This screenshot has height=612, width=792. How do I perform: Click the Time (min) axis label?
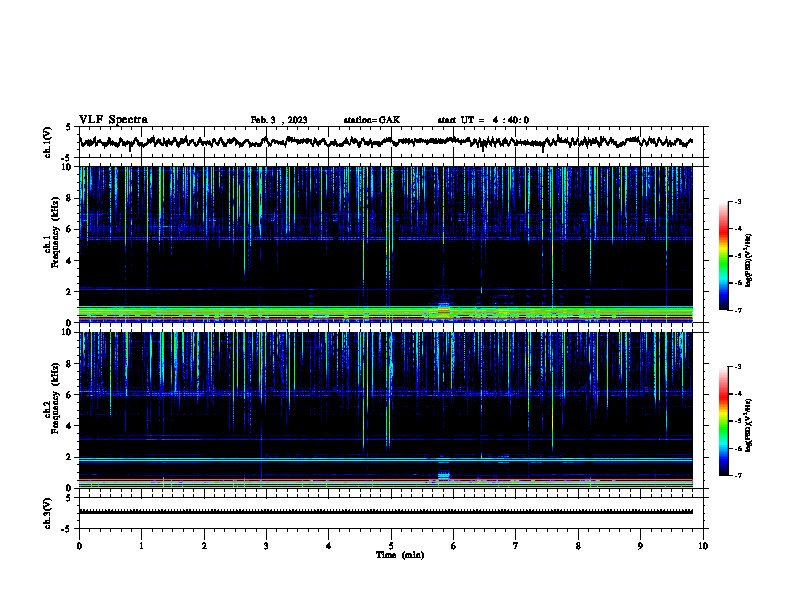pyautogui.click(x=400, y=555)
